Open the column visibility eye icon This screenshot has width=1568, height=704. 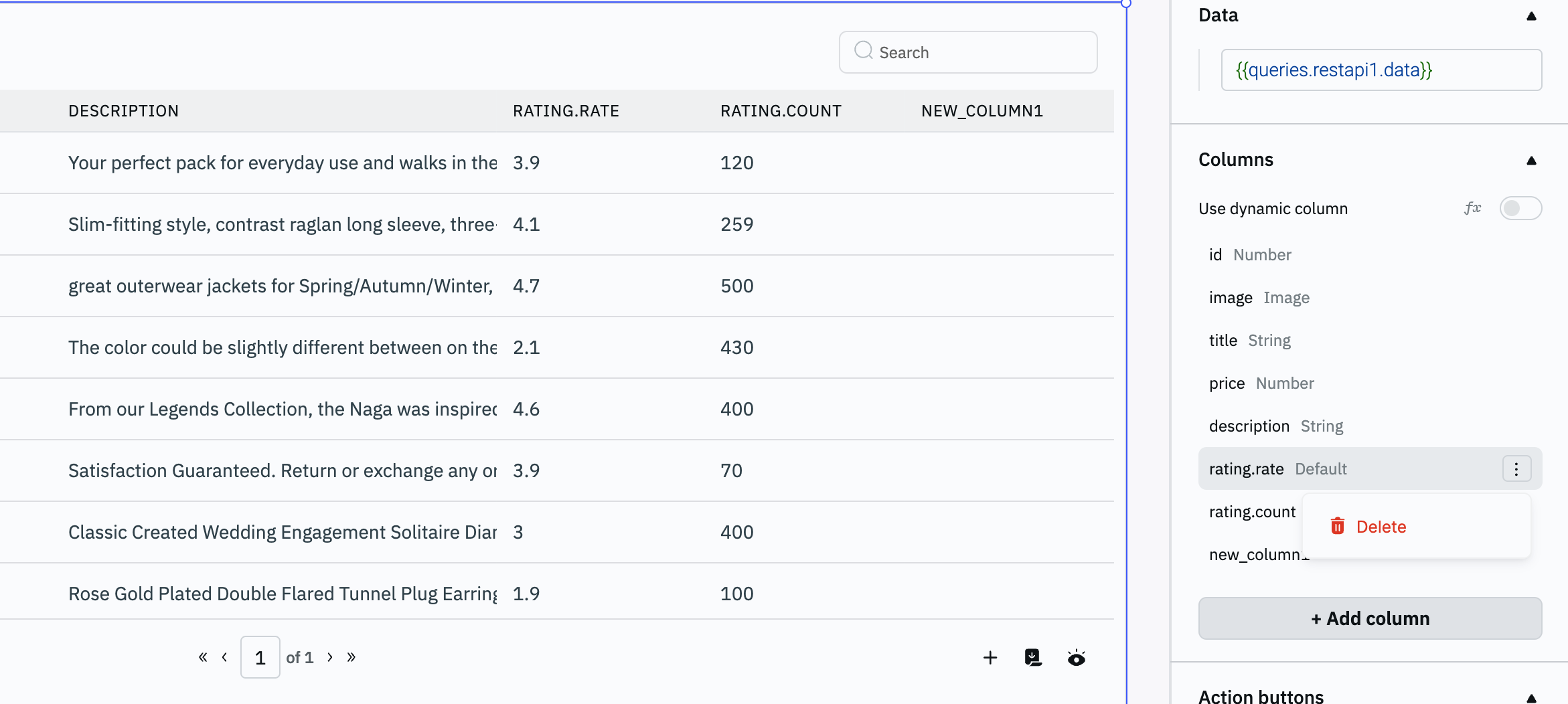tap(1076, 658)
